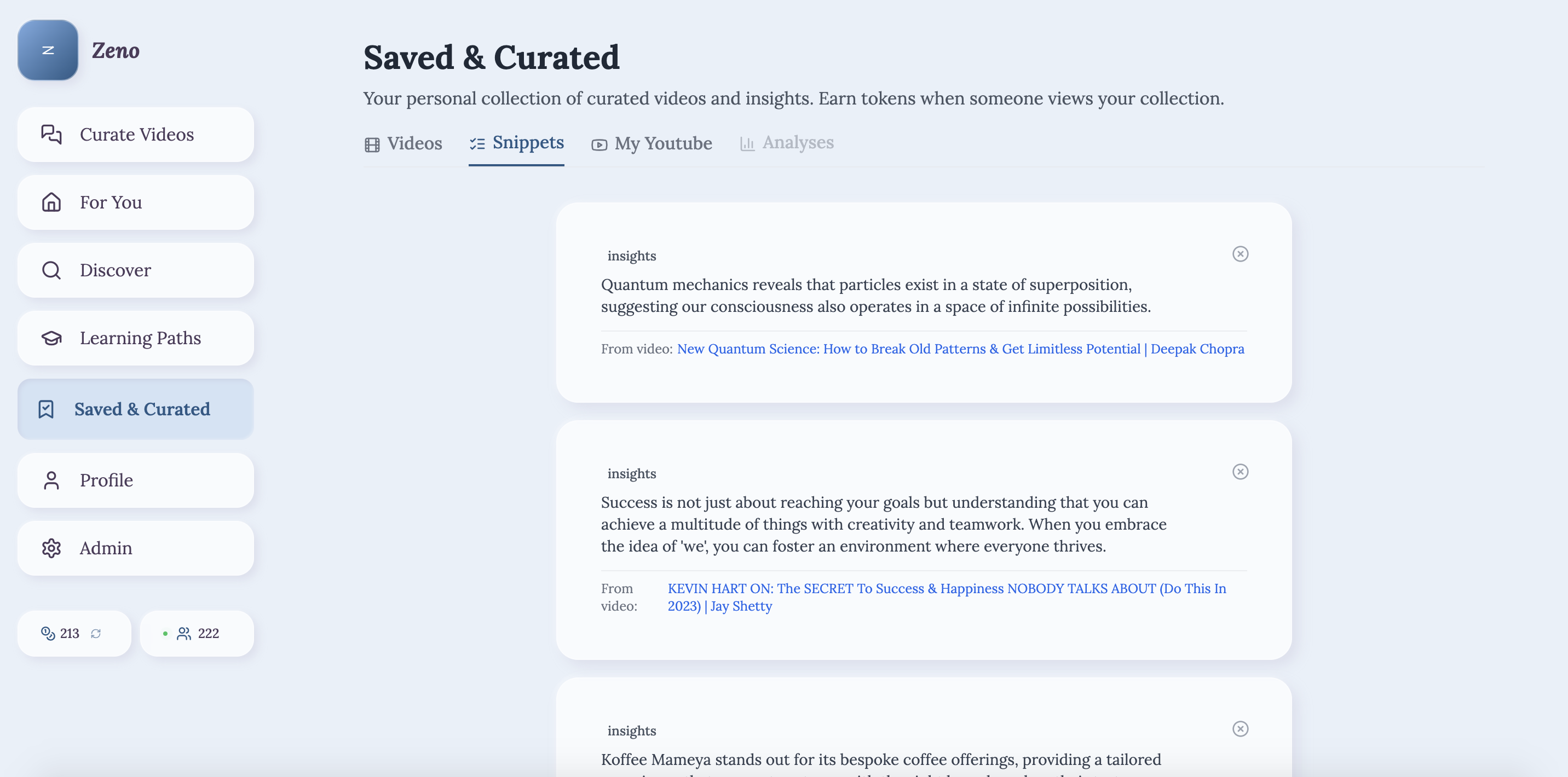1568x777 pixels.
Task: Click the Zeno logo icon
Action: pos(48,50)
